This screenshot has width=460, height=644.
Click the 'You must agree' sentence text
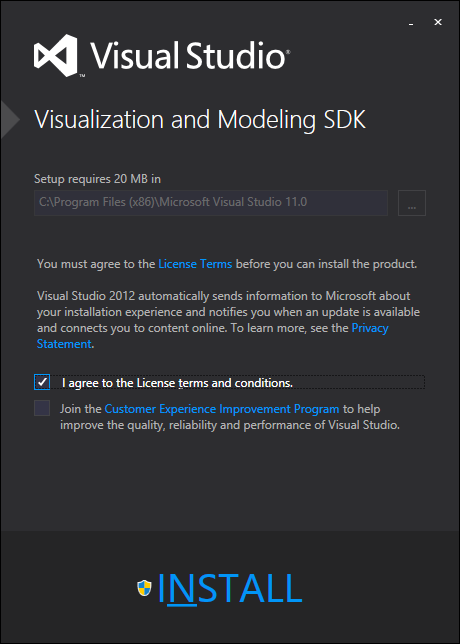coord(227,264)
